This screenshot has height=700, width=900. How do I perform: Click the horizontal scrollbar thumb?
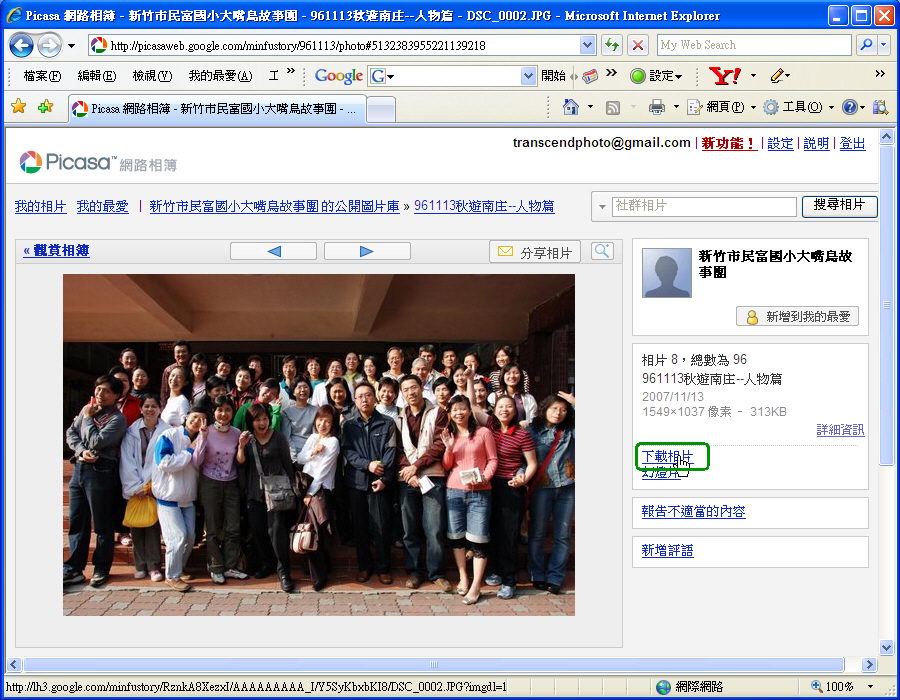click(x=434, y=664)
